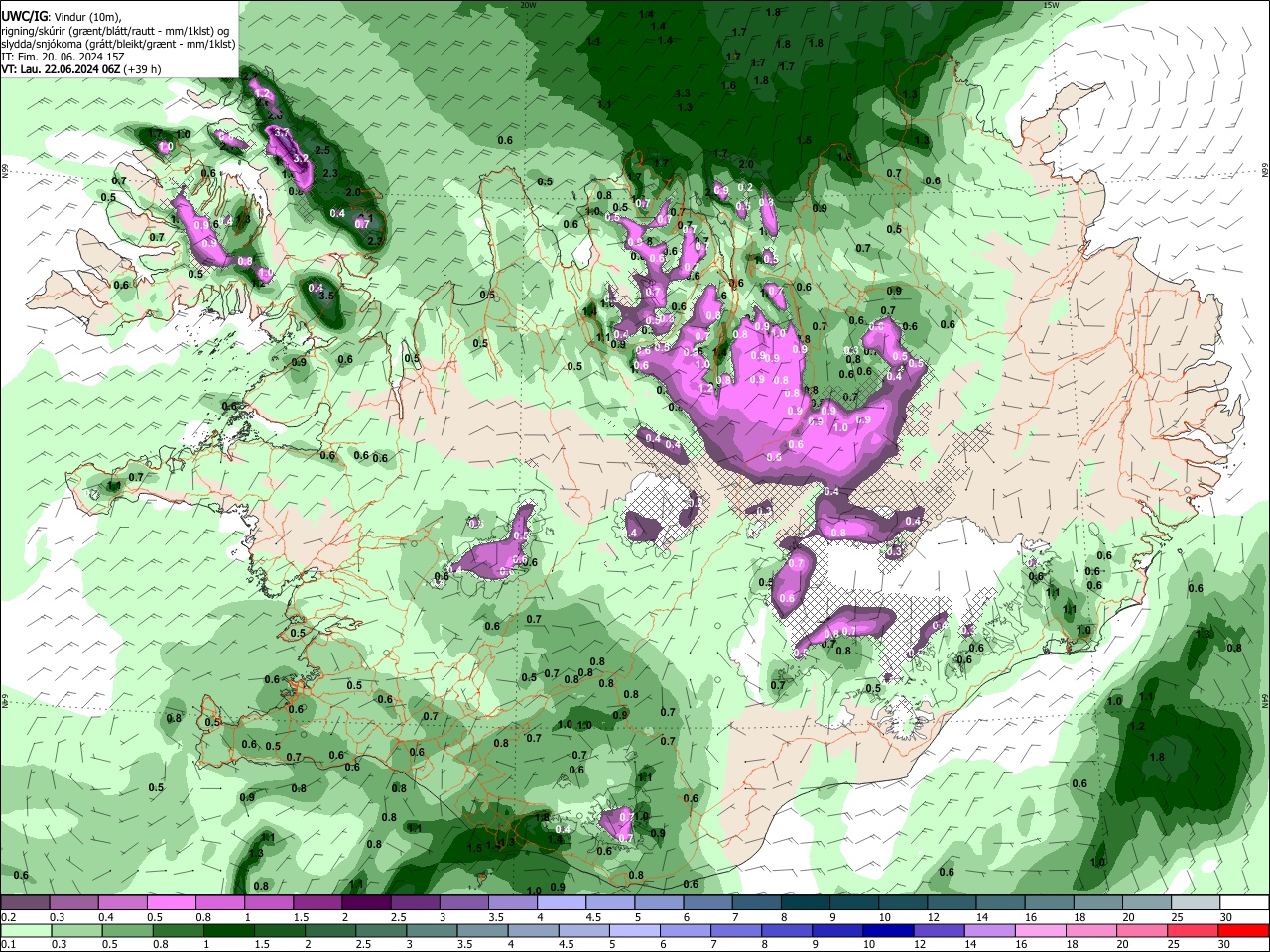Click the '3.2' precipitation value on the map
Image resolution: width=1270 pixels, height=952 pixels.
(300, 158)
